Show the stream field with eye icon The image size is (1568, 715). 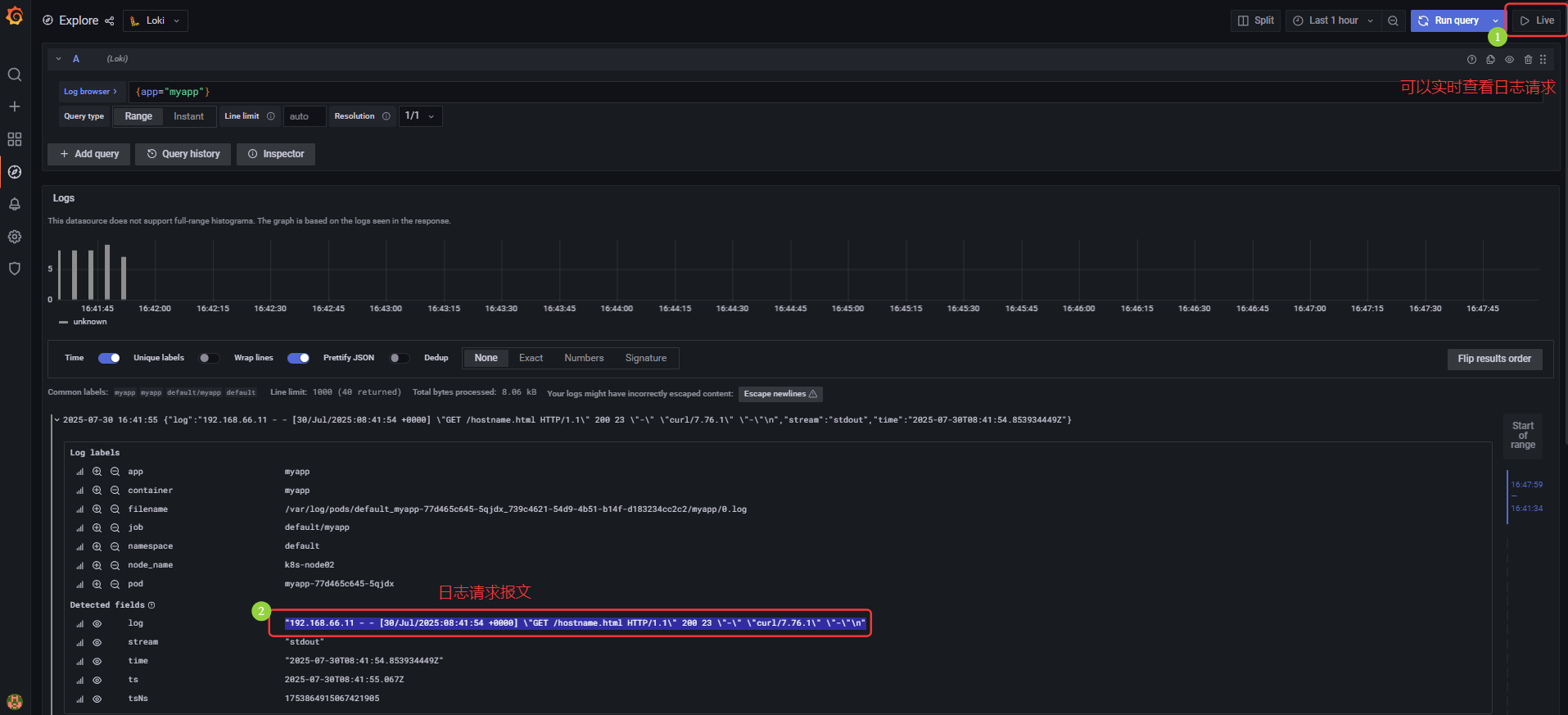pos(97,643)
